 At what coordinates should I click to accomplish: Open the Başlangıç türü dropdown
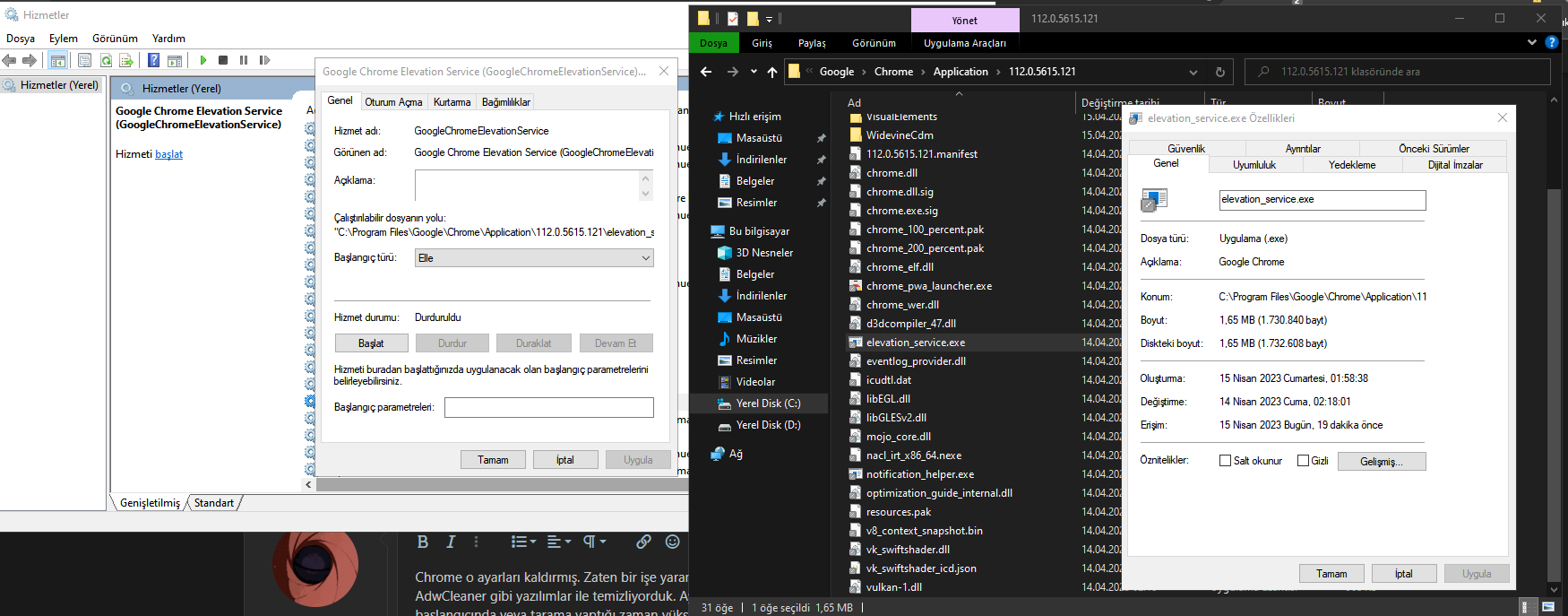coord(534,258)
